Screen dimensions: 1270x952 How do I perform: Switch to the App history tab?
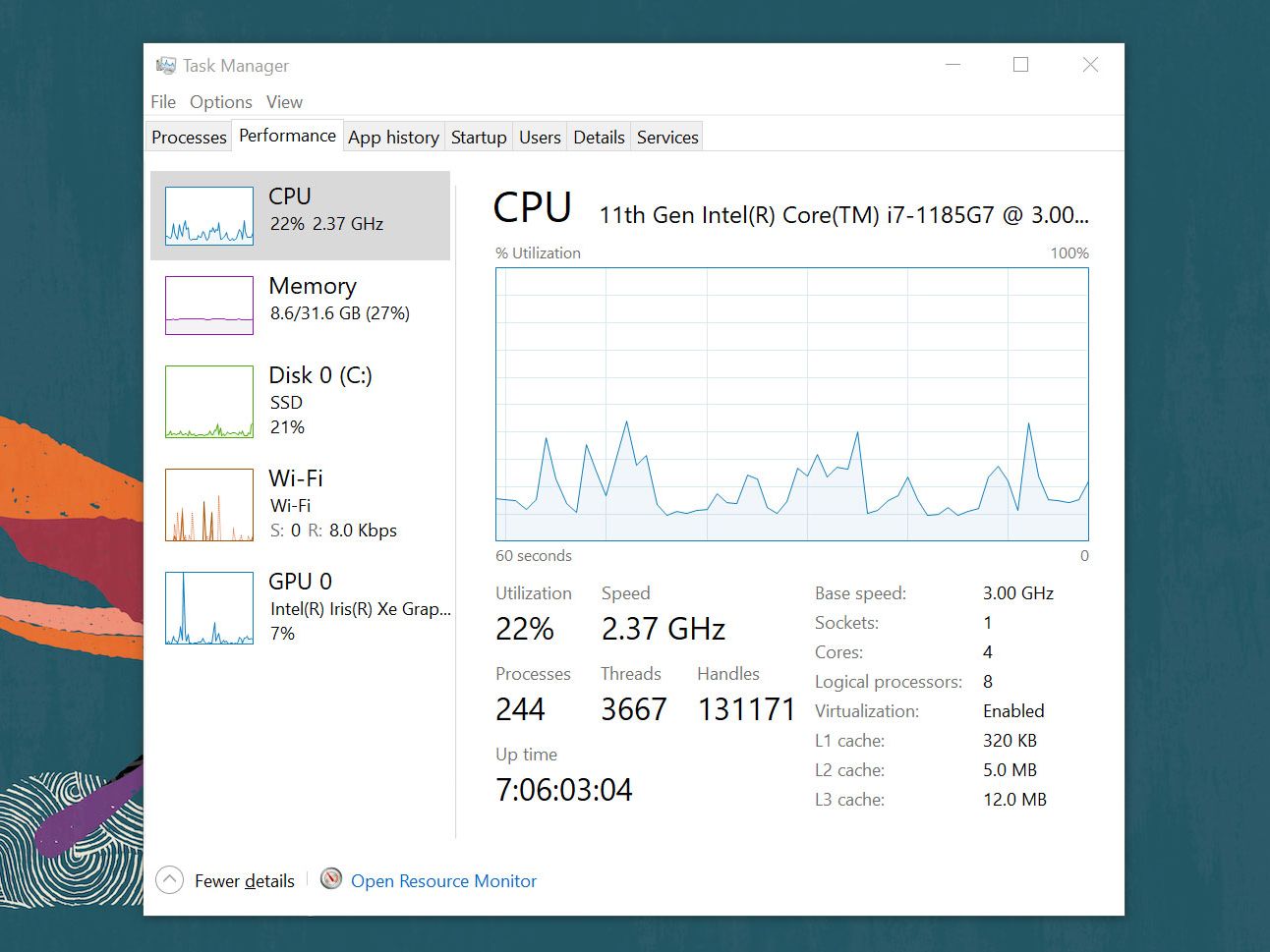coord(393,138)
